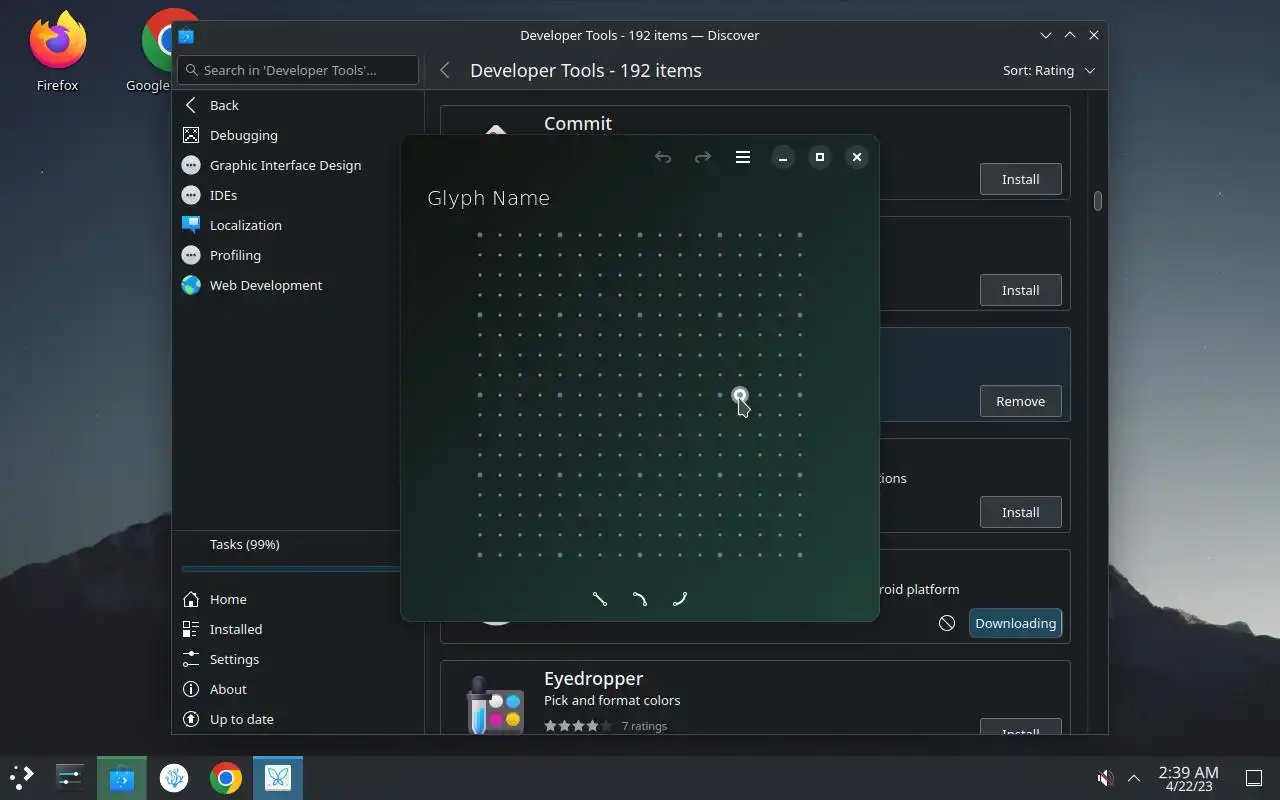
Task: Click the Discover title bar app icon
Action: pos(186,35)
